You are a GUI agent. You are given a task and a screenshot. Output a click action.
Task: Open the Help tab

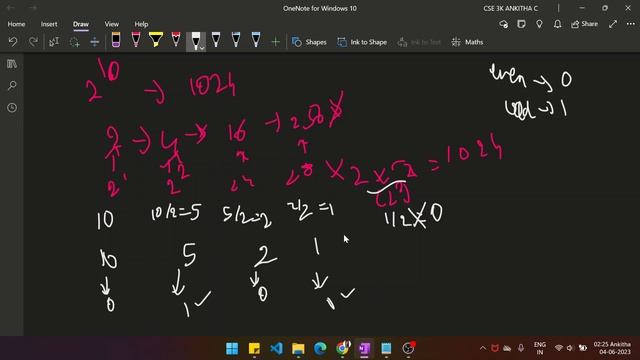141,24
